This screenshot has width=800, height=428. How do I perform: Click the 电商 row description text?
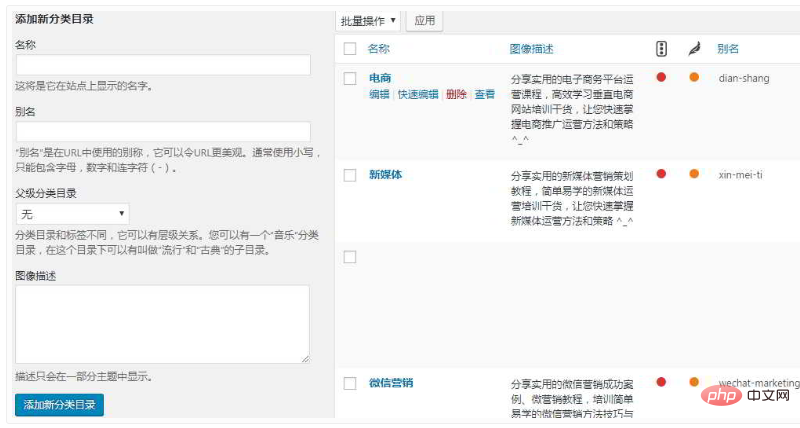point(572,109)
